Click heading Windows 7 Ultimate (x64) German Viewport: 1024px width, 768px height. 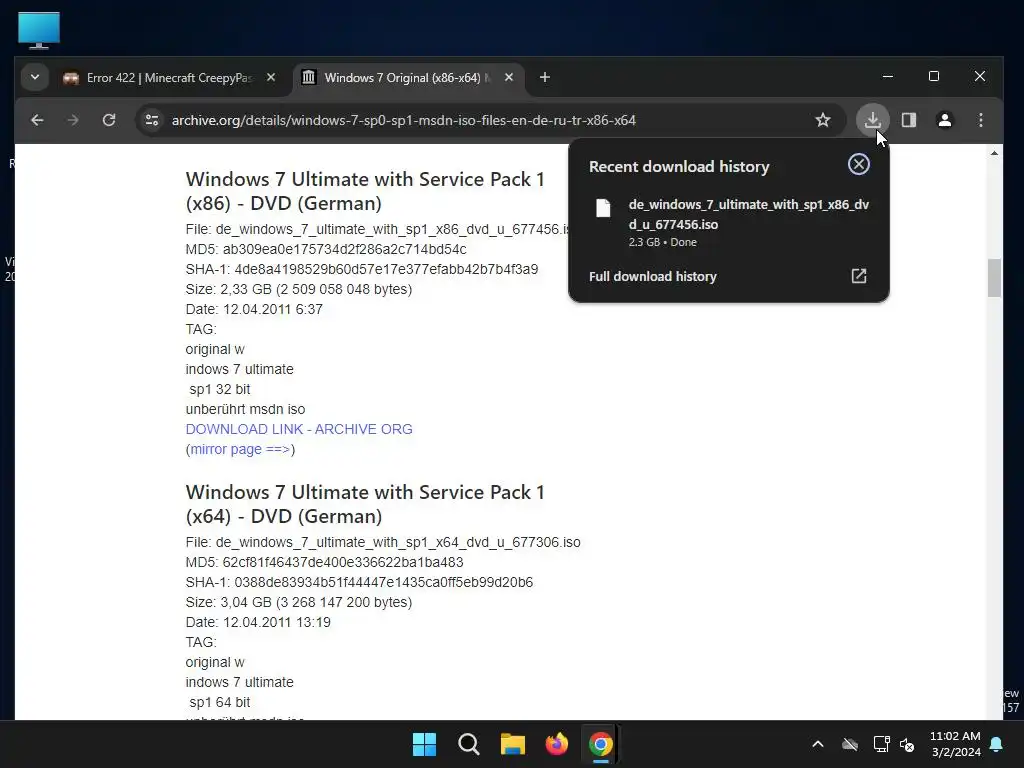[365, 504]
